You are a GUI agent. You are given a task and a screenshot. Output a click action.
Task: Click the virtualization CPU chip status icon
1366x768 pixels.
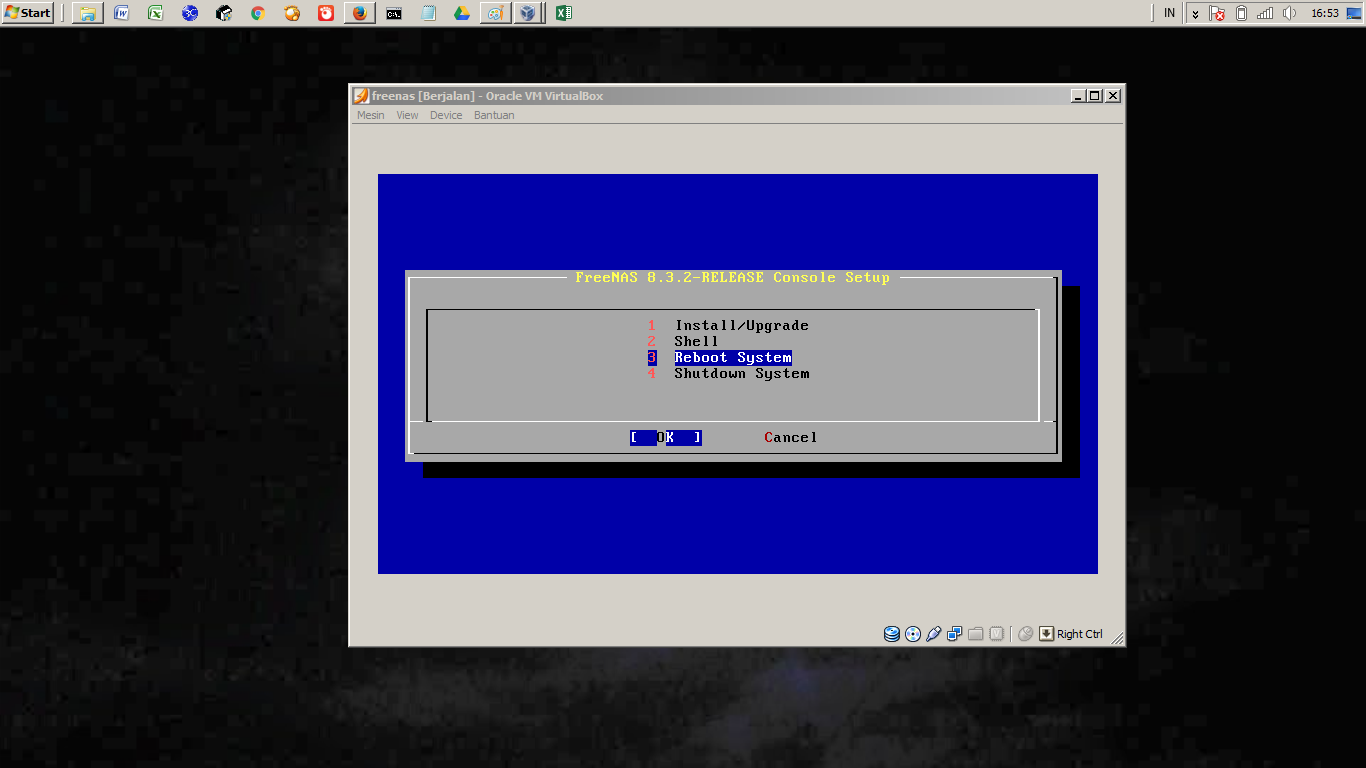[x=996, y=634]
